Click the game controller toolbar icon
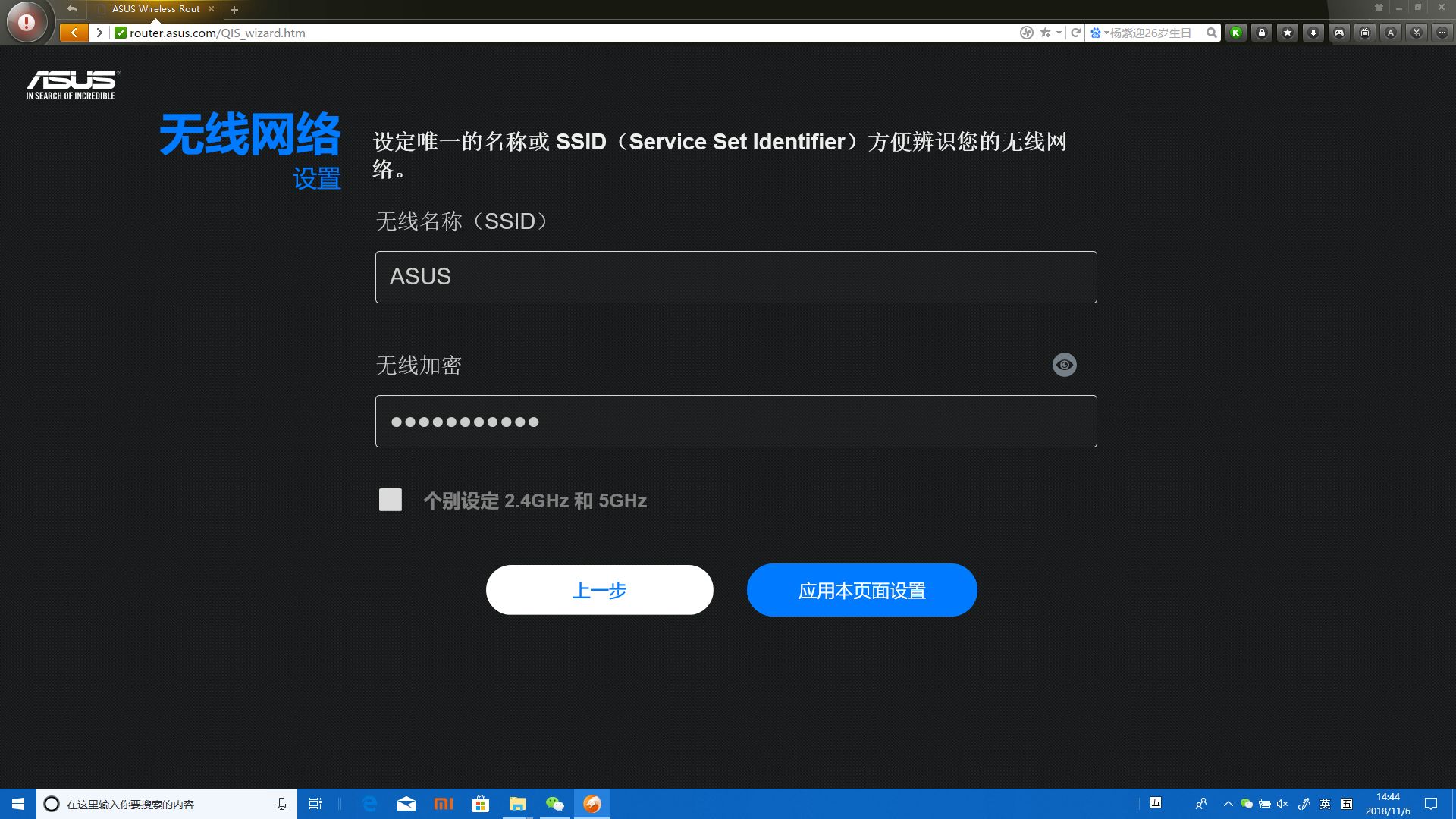This screenshot has height=819, width=1456. point(1339,33)
